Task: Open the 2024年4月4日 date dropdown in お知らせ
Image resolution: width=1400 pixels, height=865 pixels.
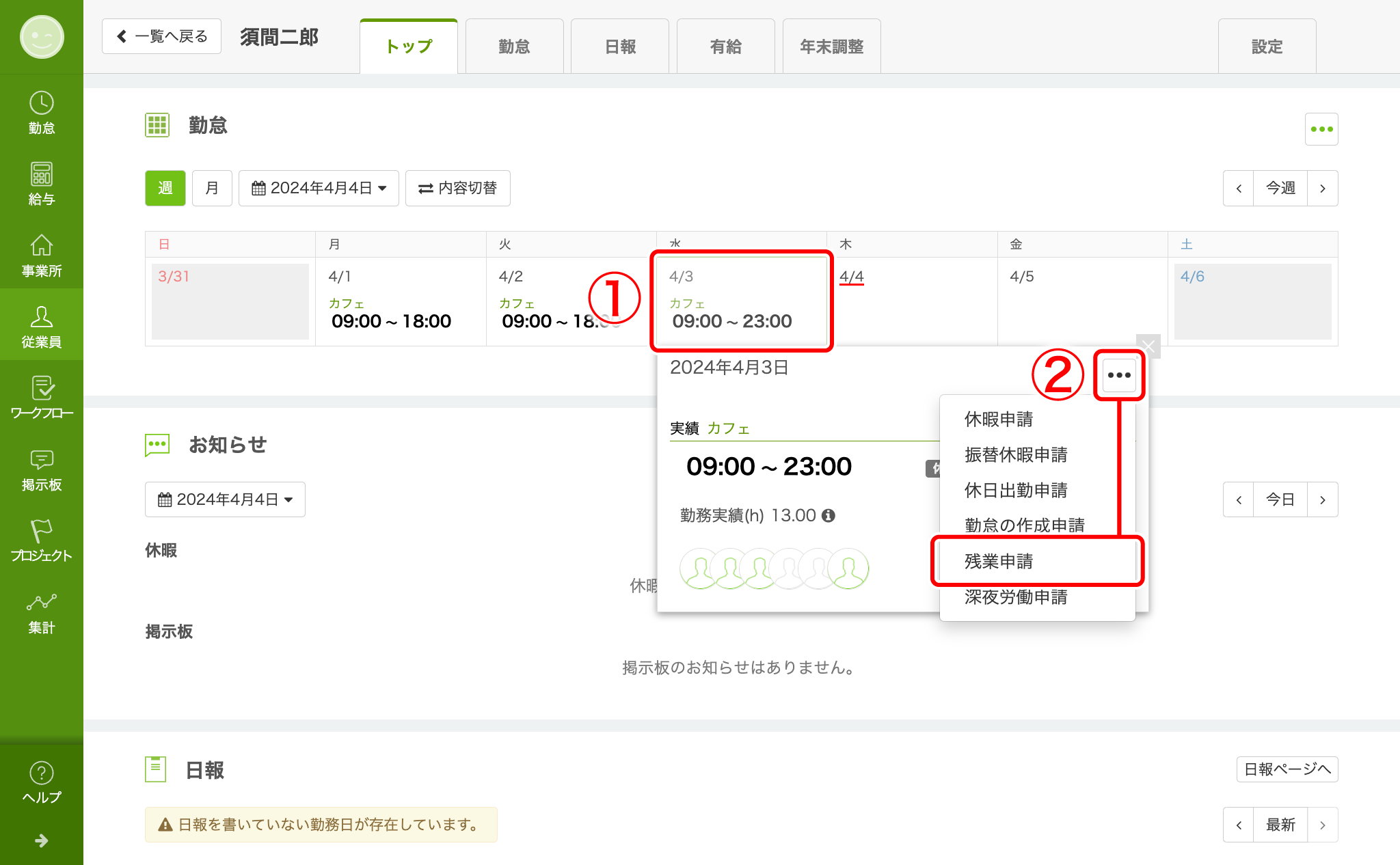Action: click(x=225, y=499)
